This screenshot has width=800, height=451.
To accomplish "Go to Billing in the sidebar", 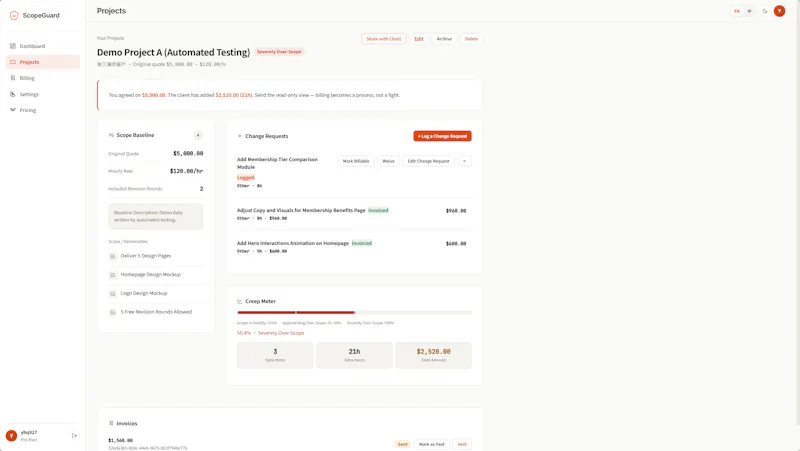I will pos(43,78).
